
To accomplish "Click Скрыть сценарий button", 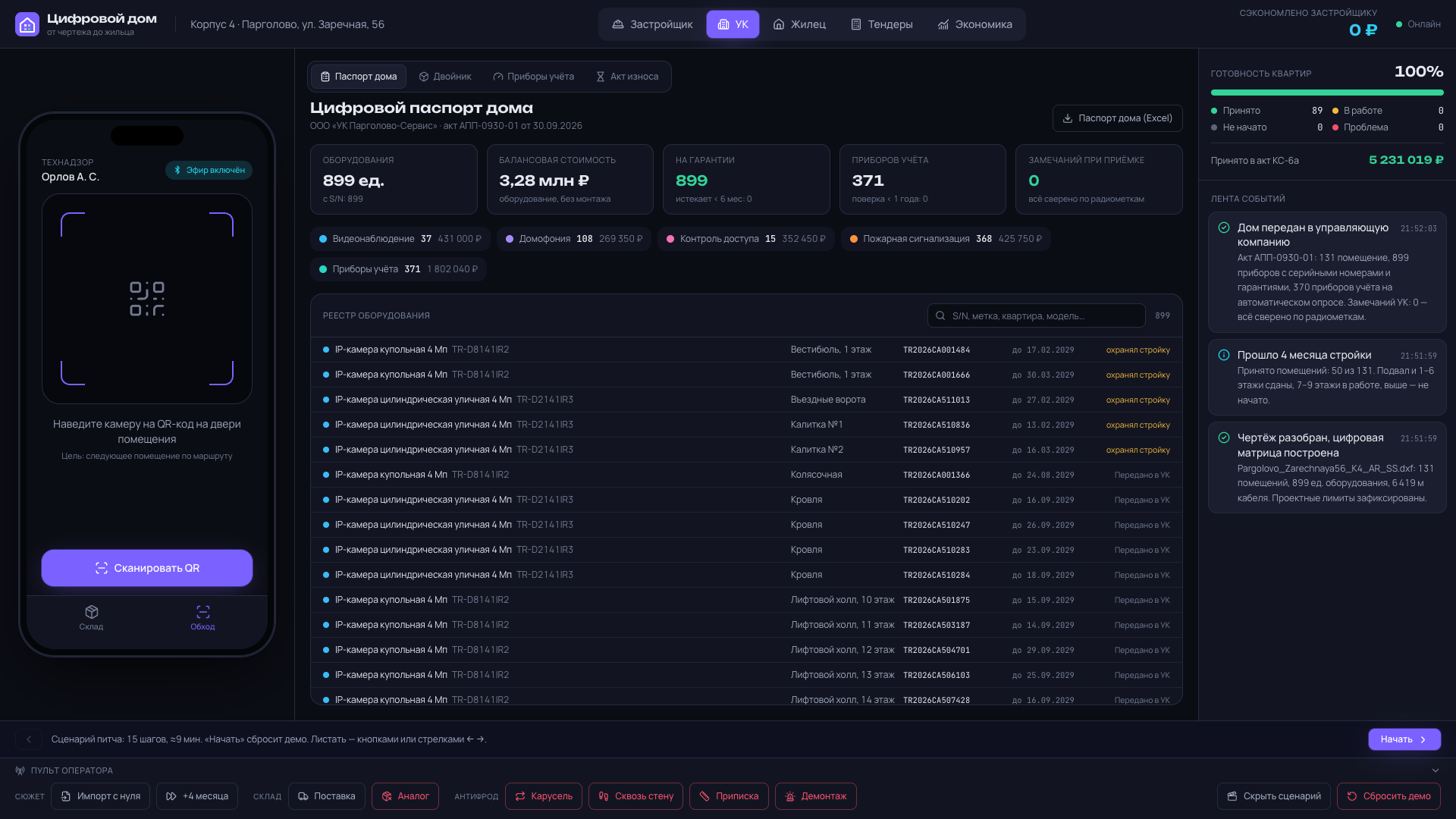I will coord(1274,796).
